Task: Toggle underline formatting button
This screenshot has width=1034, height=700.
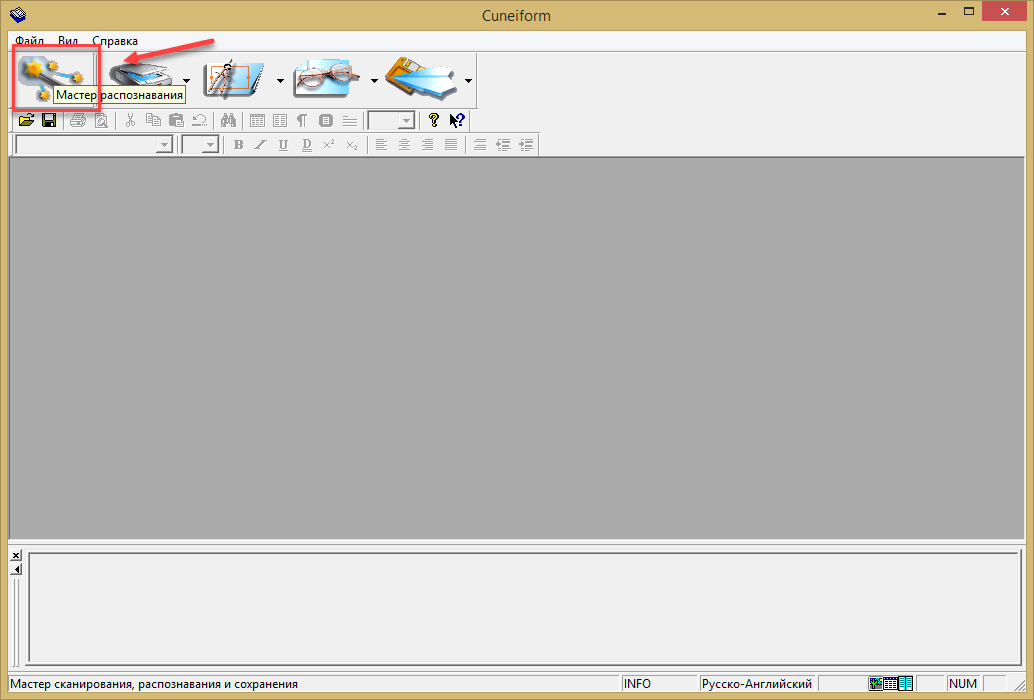Action: [x=283, y=145]
